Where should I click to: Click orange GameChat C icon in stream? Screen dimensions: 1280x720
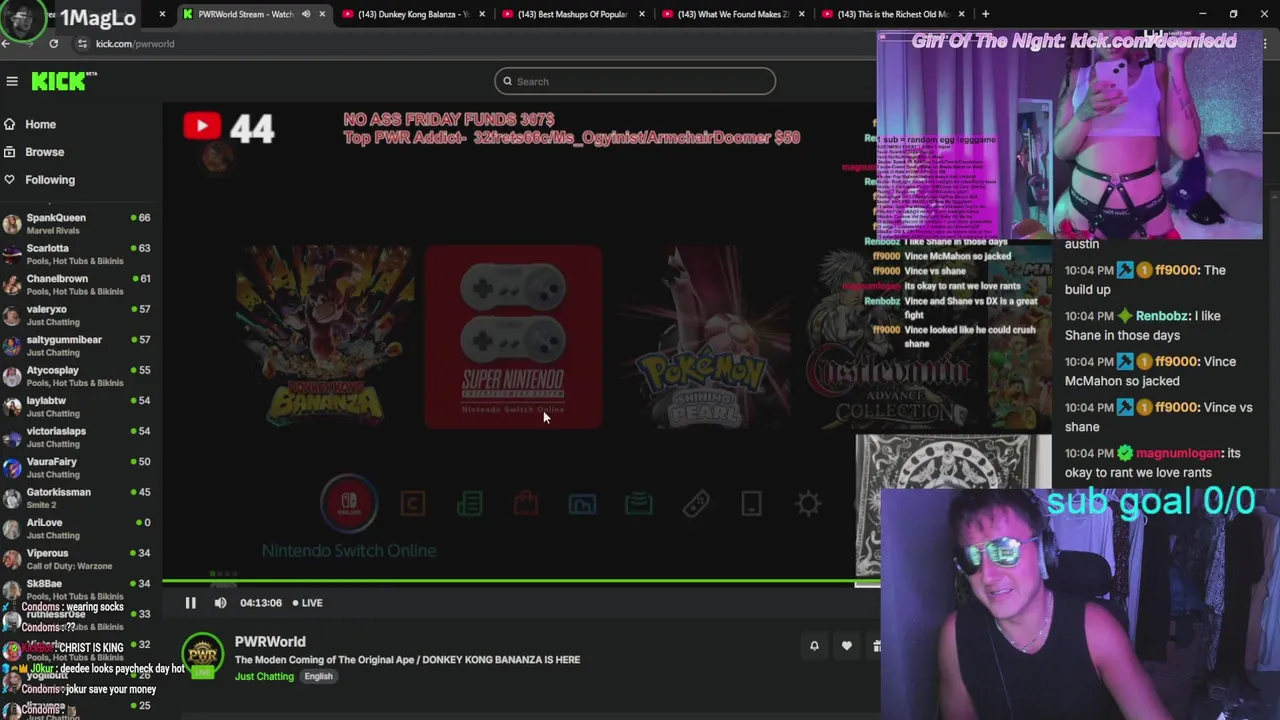click(x=412, y=504)
